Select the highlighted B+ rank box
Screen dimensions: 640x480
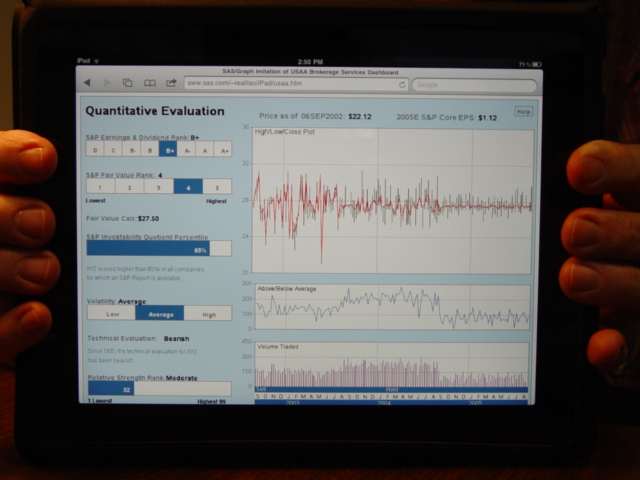click(169, 150)
